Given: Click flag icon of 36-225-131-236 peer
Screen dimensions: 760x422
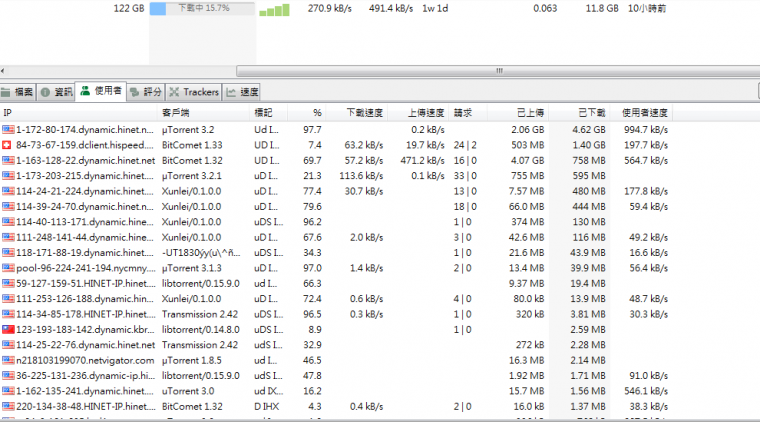Looking at the screenshot, I should pyautogui.click(x=8, y=375).
